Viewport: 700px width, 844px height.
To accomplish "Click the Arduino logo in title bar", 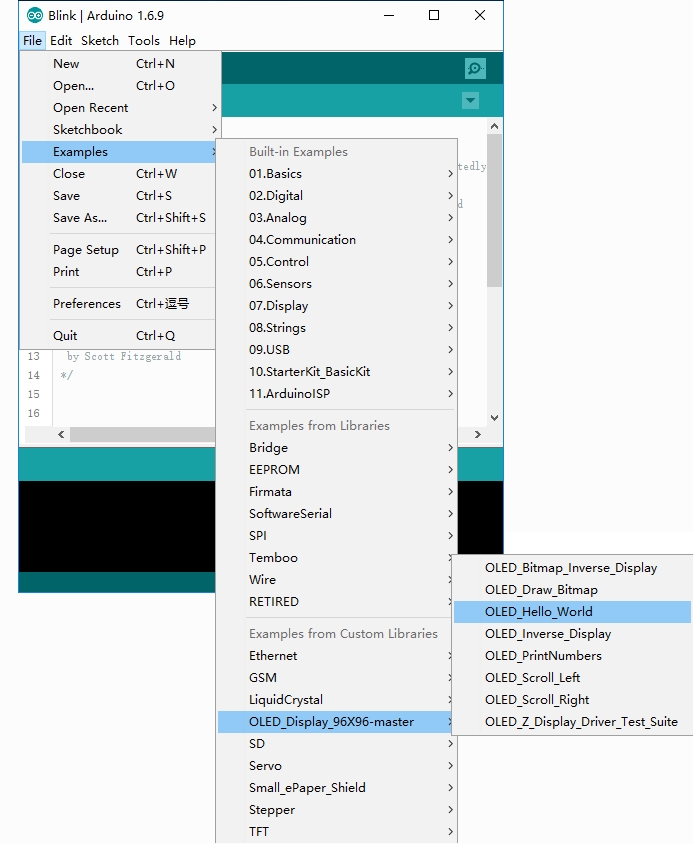I will 35,15.
